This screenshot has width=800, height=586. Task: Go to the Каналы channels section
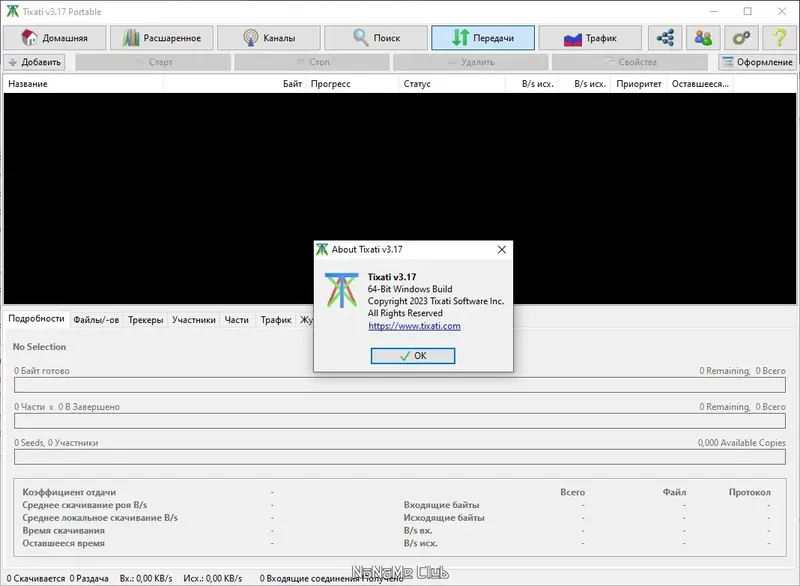[269, 38]
